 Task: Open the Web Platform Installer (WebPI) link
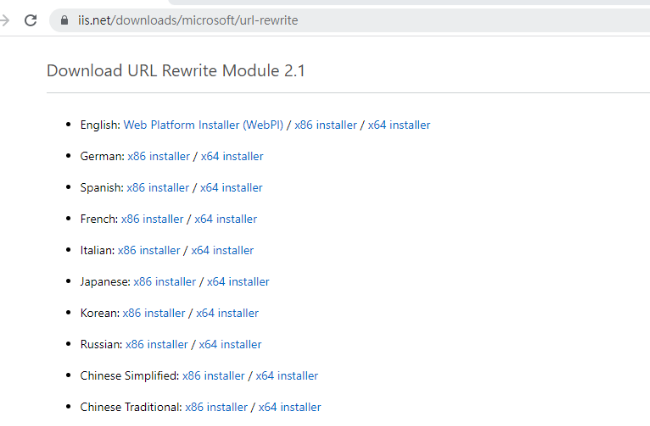pyautogui.click(x=203, y=125)
